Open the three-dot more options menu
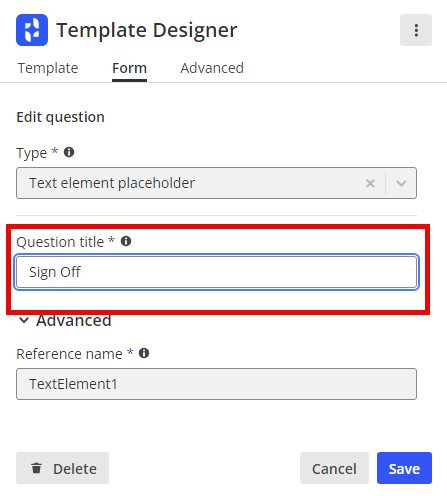 point(416,30)
